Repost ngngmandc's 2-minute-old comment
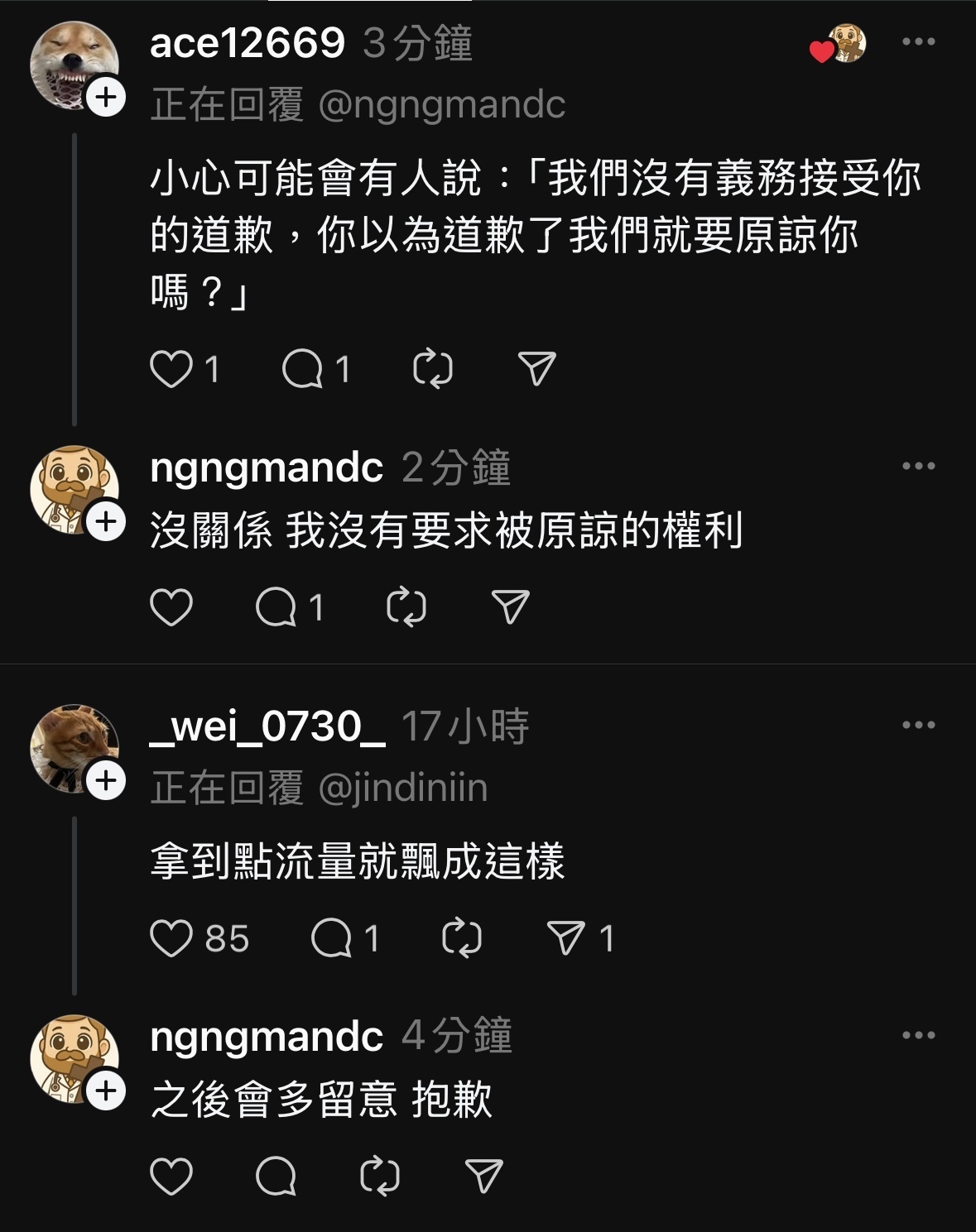976x1232 pixels. [406, 607]
